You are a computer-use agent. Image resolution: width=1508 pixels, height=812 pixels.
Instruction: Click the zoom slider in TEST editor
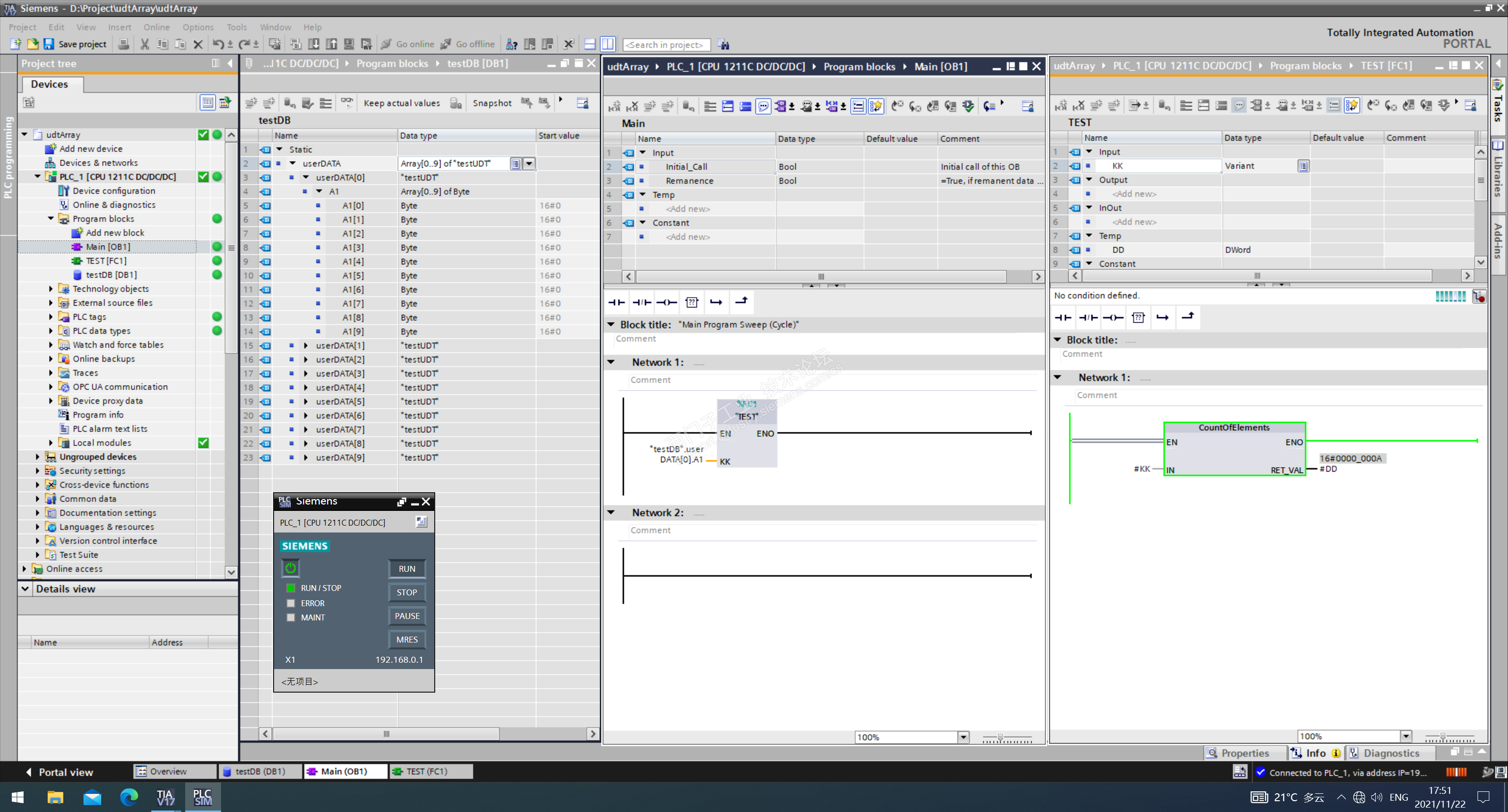tap(1443, 736)
